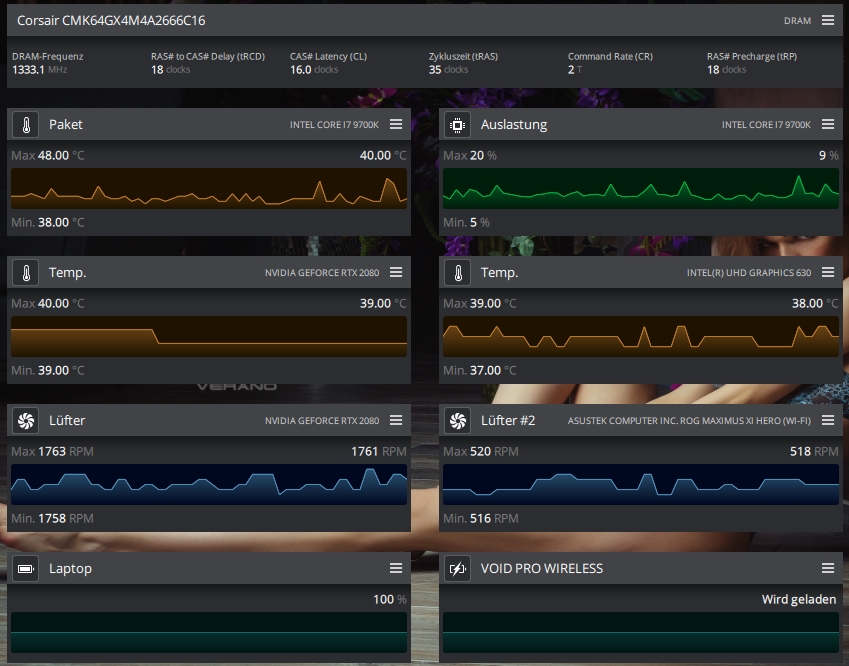849x666 pixels.
Task: Click the RPM graph on the Lüfter #2 panel
Action: pos(641,485)
